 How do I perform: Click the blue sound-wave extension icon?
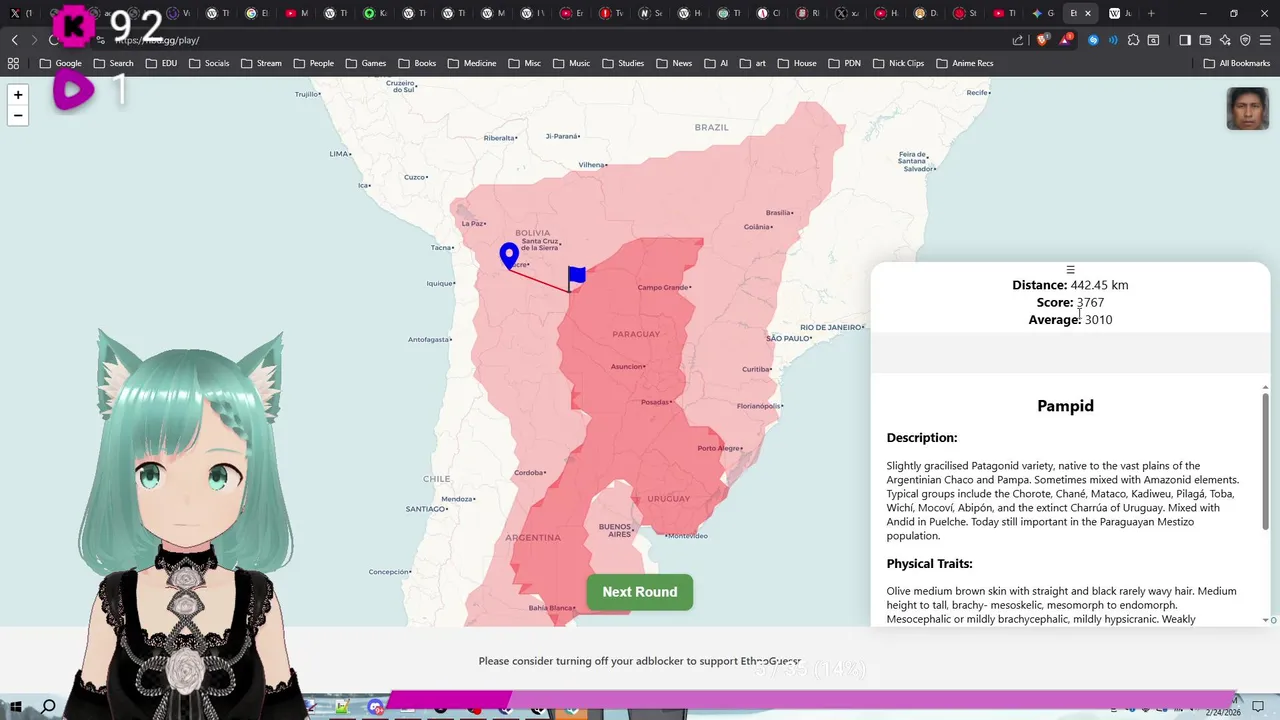(1113, 40)
